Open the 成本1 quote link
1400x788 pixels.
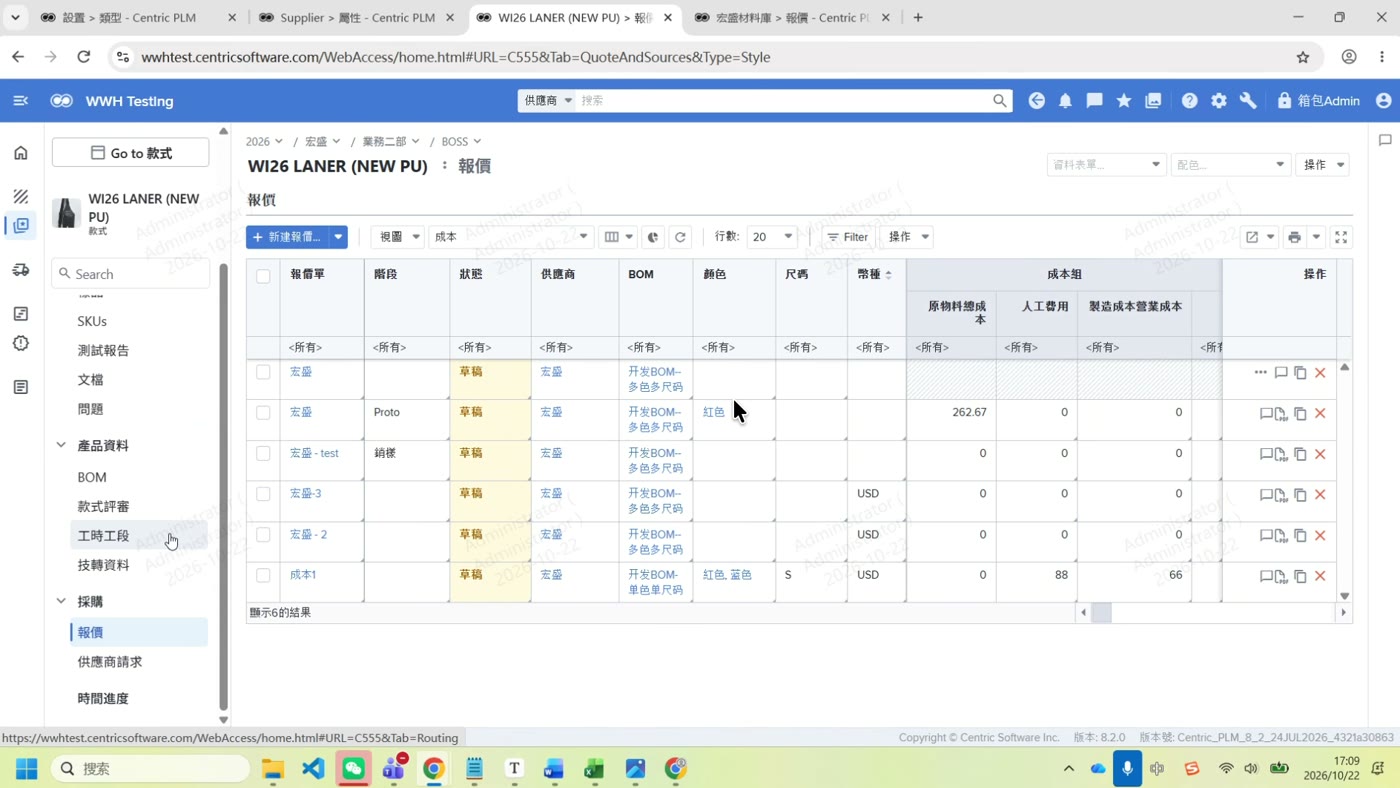coord(303,575)
